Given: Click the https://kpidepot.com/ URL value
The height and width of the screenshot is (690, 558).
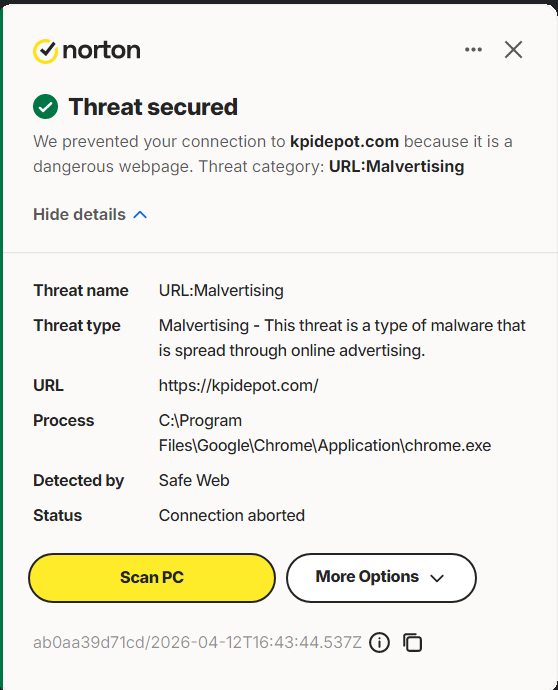Looking at the screenshot, I should (239, 385).
